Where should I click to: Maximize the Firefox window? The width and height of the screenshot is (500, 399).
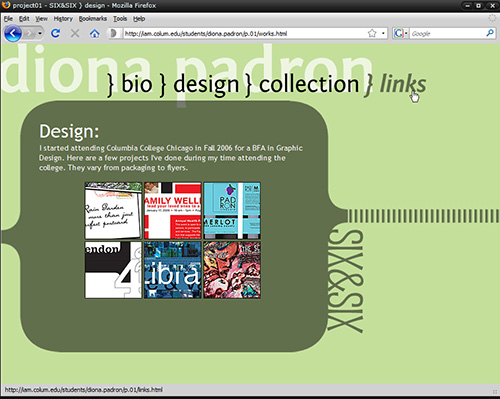click(x=479, y=6)
